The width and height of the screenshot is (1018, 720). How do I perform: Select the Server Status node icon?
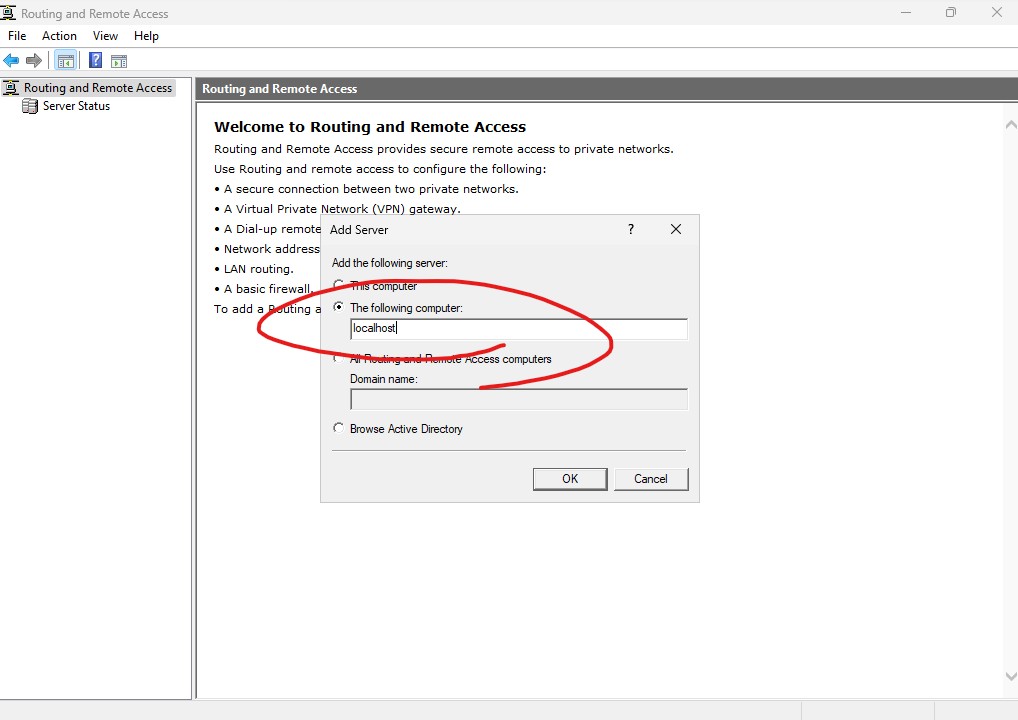click(30, 106)
